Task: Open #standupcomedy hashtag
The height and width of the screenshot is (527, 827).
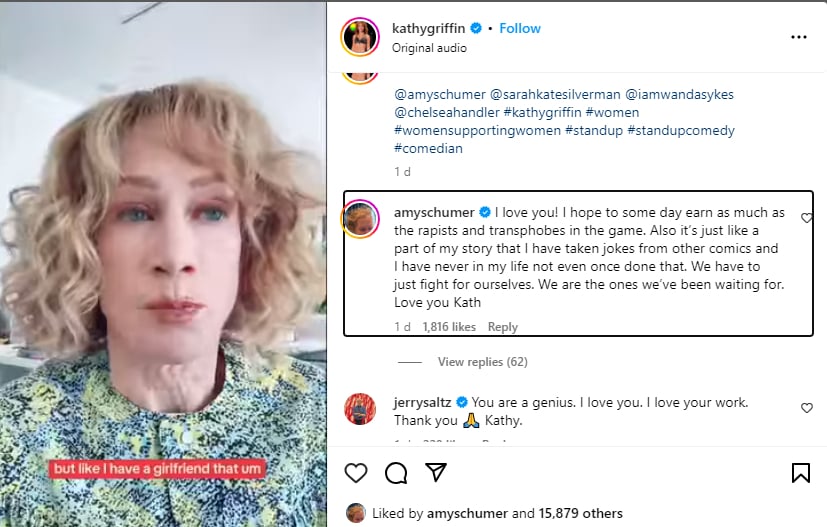Action: (x=681, y=130)
